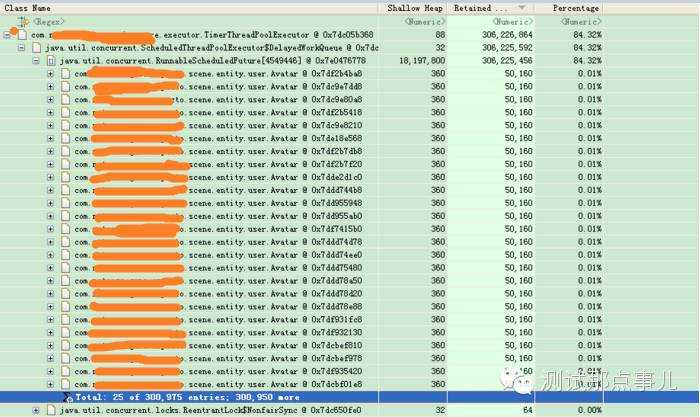Sort by Retained heap column header
Screen dimensions: 700x417
pyautogui.click(x=491, y=8)
